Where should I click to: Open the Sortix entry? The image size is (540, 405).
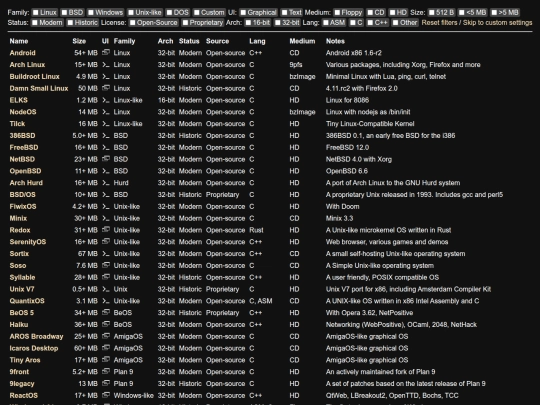point(19,254)
